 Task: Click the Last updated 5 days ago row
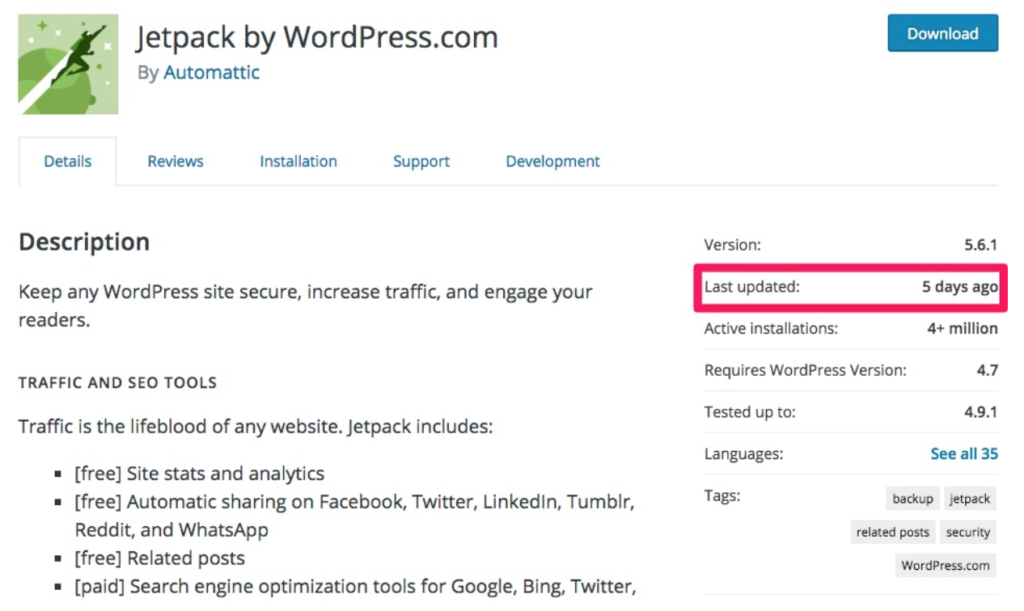850,287
